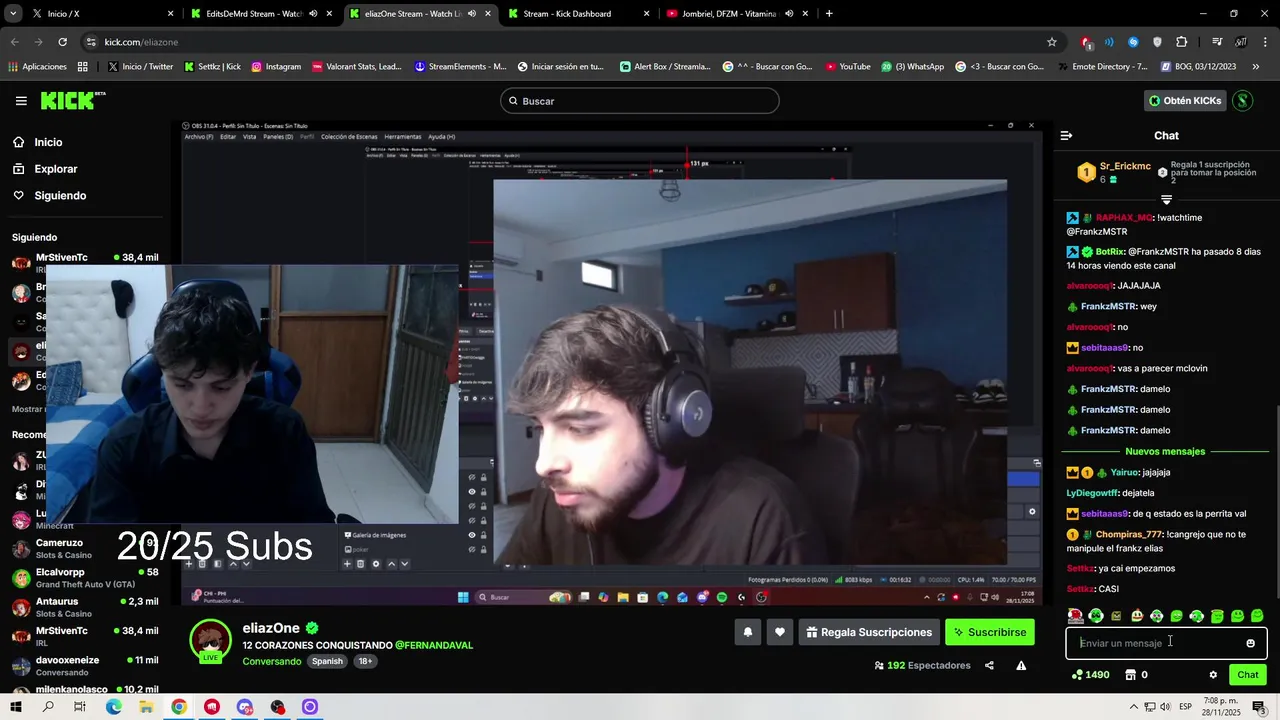Open a new browser tab

[829, 14]
